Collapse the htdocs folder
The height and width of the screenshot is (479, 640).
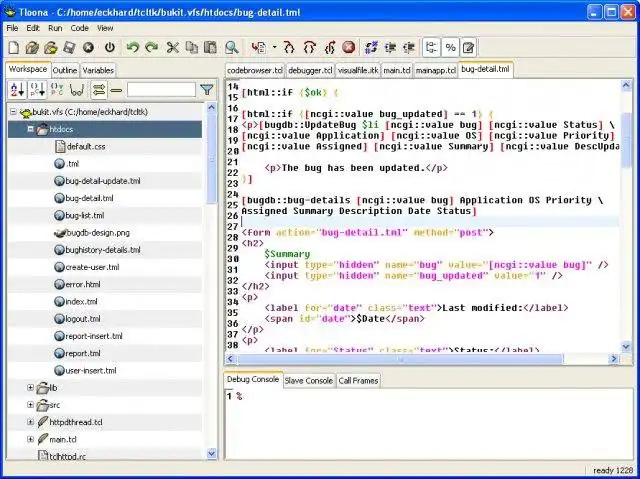point(31,129)
